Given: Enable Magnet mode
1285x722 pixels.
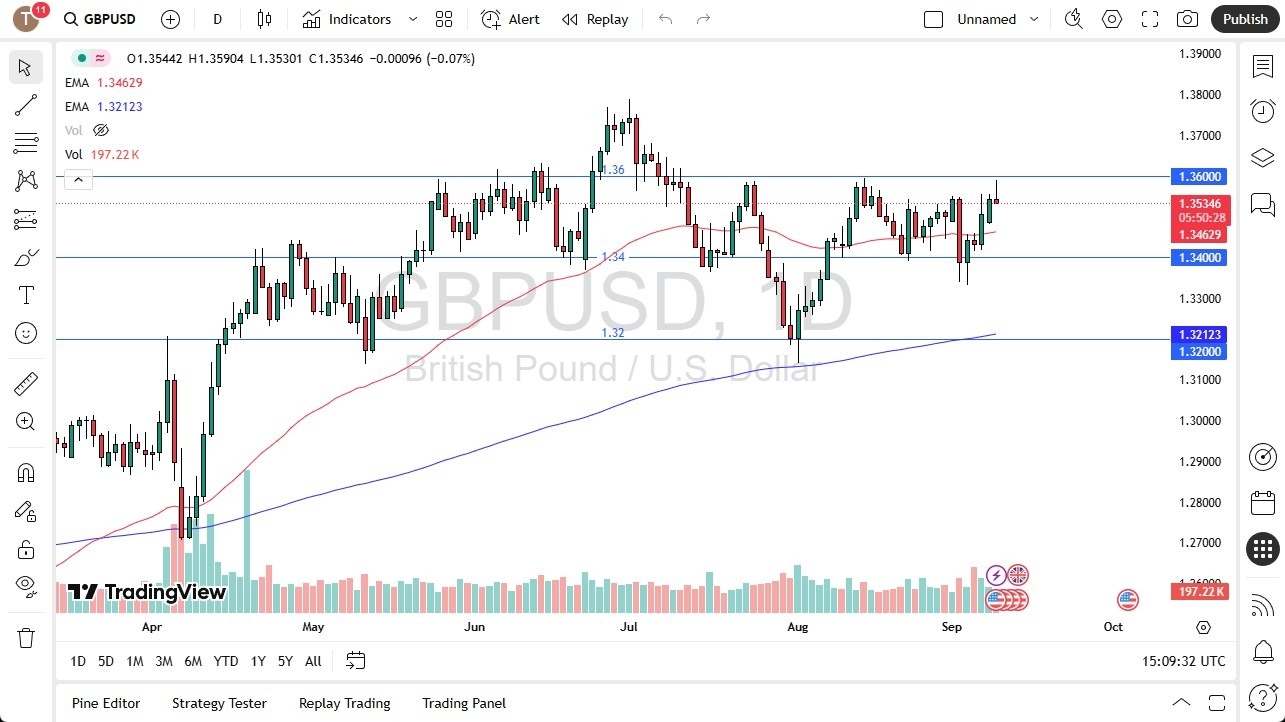Looking at the screenshot, I should point(26,472).
